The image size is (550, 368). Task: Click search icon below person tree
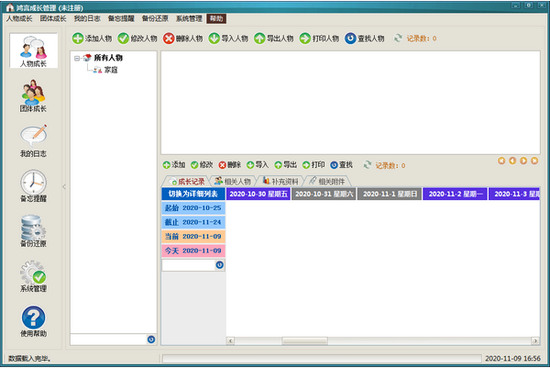click(x=151, y=339)
